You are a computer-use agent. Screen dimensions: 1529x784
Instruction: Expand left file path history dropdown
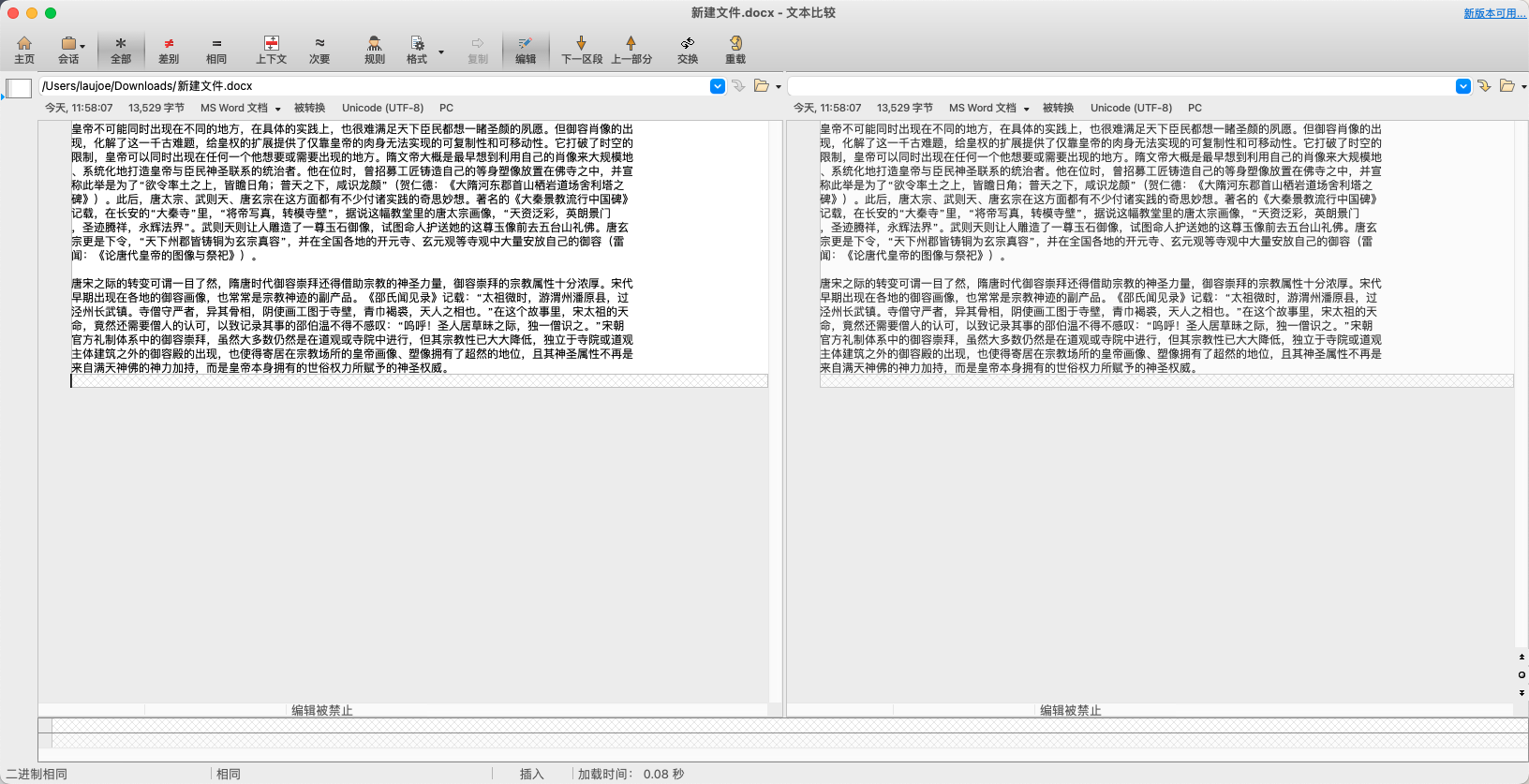point(718,86)
